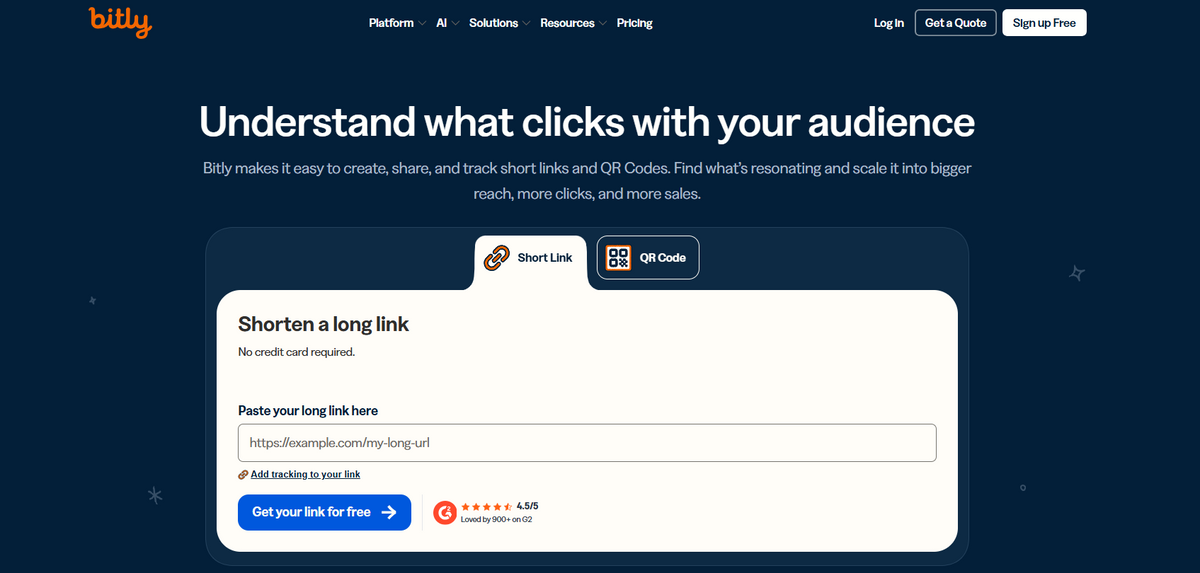
Task: Click the chain link icon on Short Link tab
Action: 496,258
